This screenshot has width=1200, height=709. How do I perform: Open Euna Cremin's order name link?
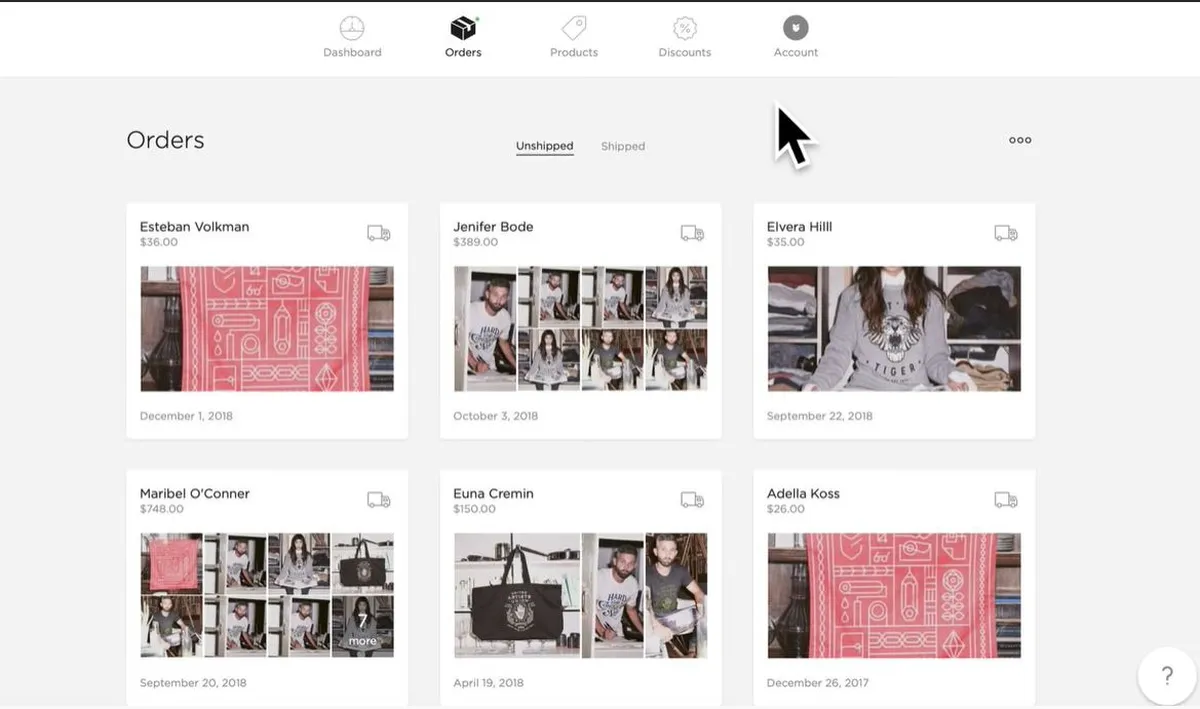pos(493,493)
